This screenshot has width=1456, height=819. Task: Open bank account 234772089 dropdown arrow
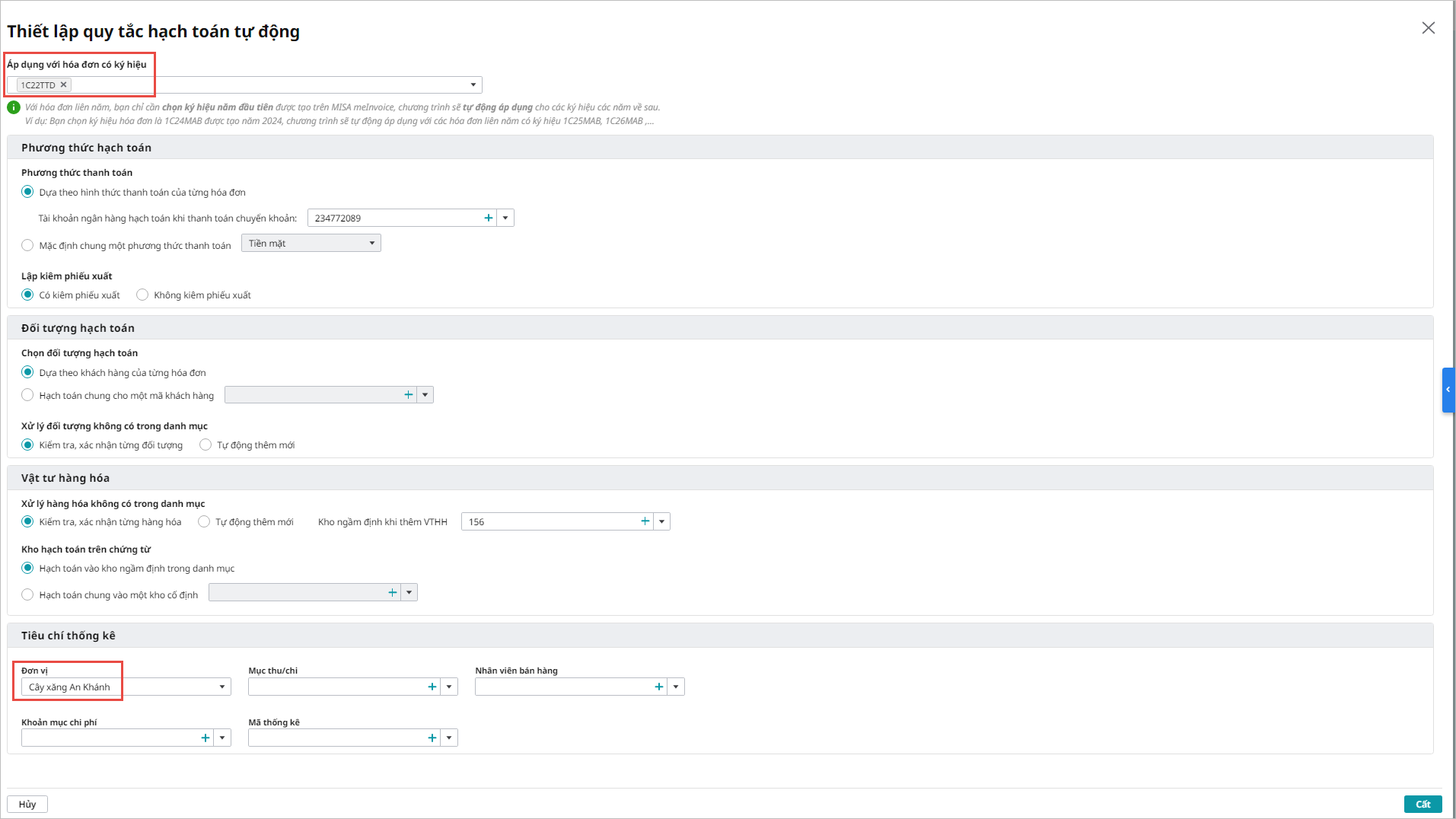pos(505,218)
